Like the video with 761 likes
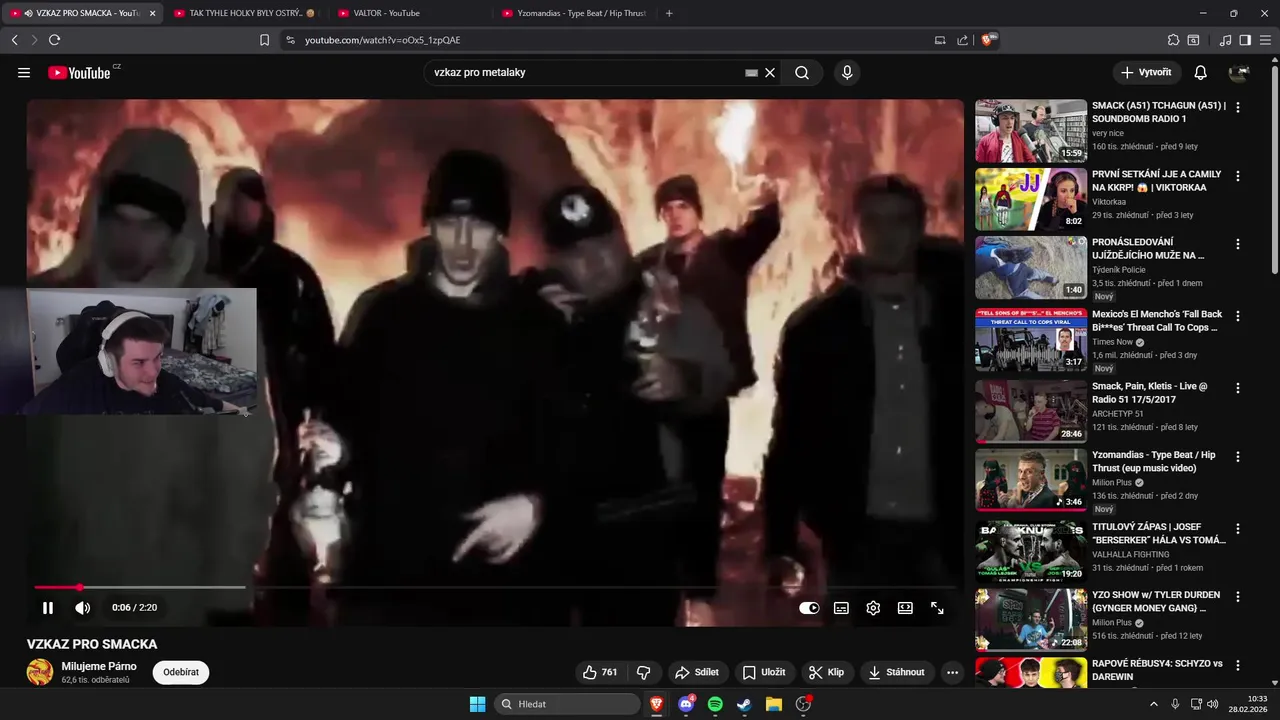Viewport: 1280px width, 720px height. (600, 672)
